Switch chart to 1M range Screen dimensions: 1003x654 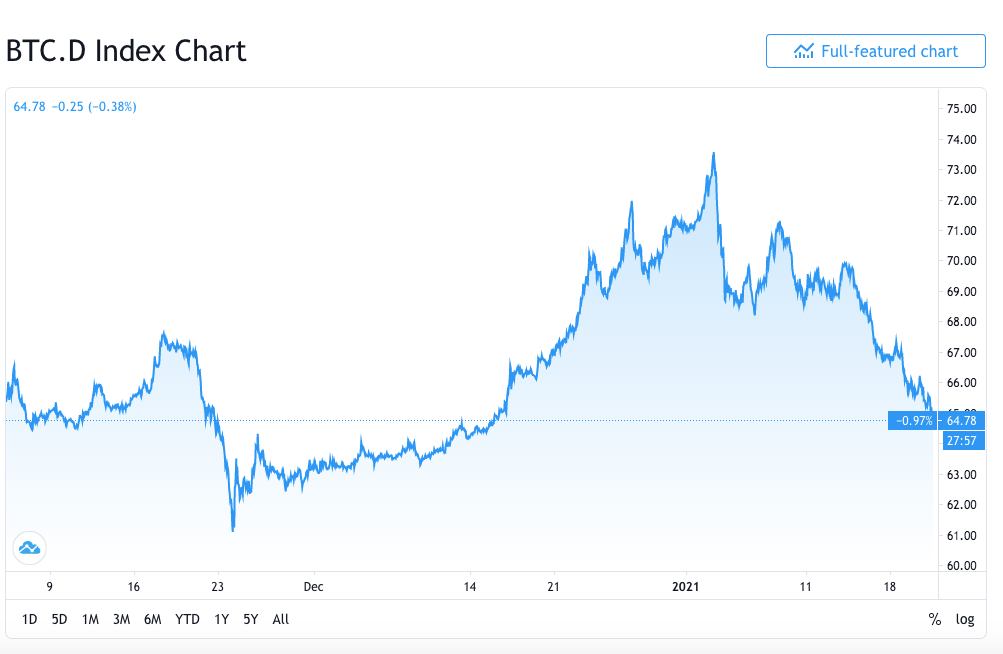[x=90, y=619]
